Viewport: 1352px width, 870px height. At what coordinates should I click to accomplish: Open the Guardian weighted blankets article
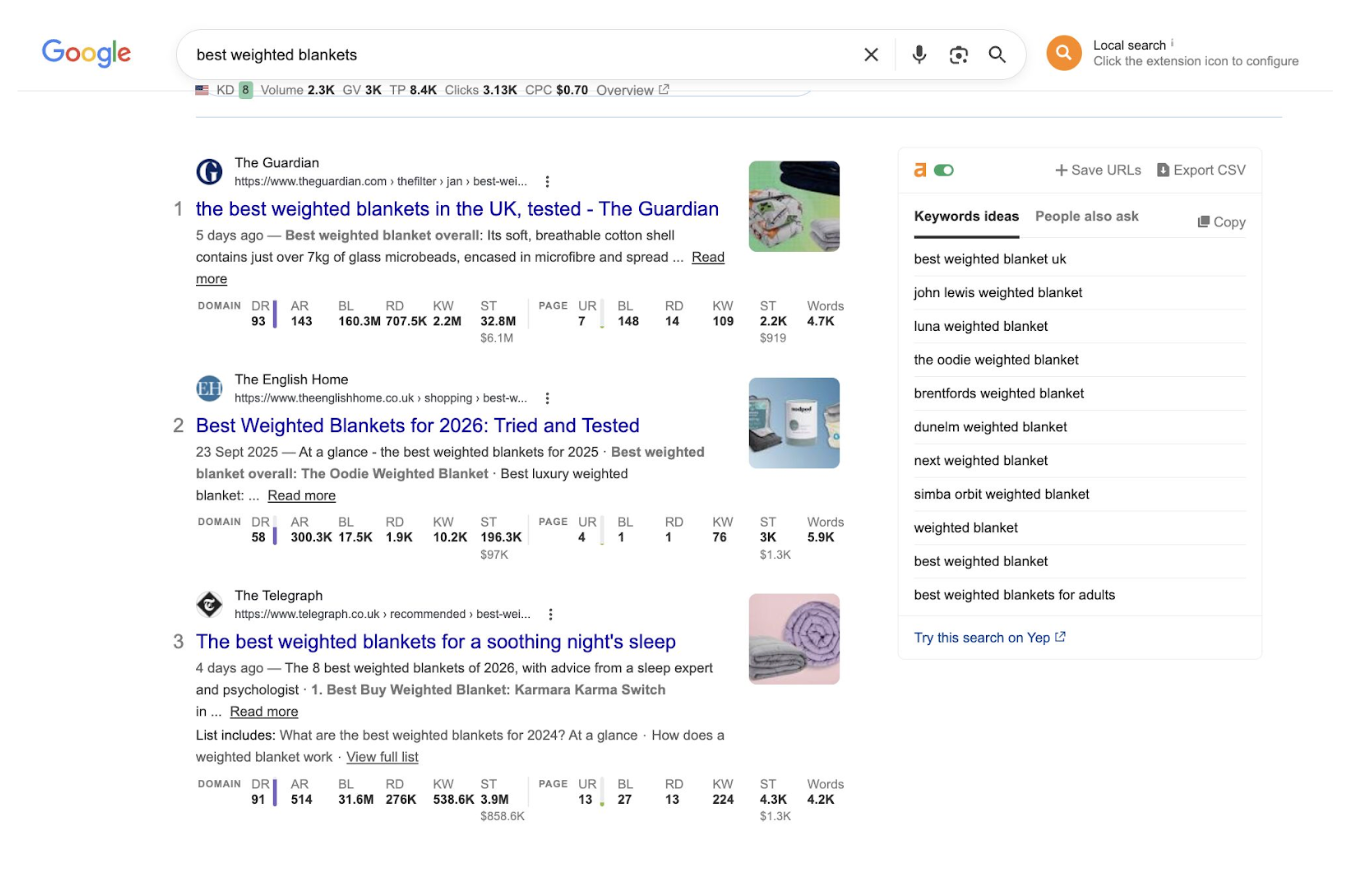[x=457, y=209]
